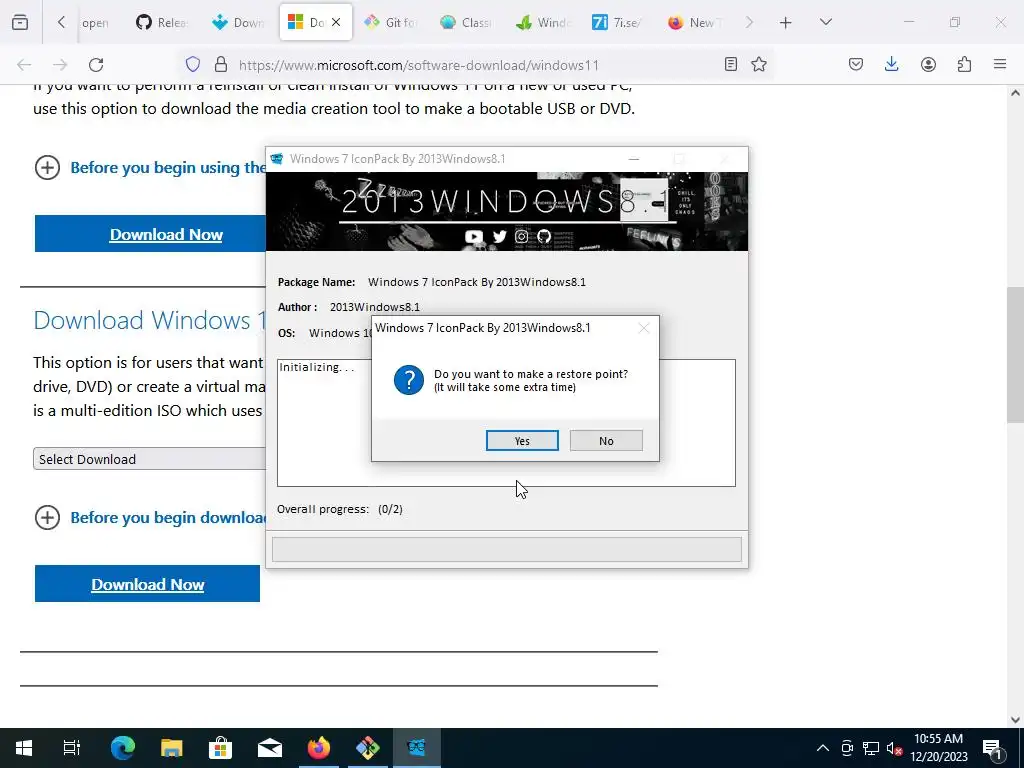Toggle reader view icon
The height and width of the screenshot is (768, 1024).
point(731,65)
